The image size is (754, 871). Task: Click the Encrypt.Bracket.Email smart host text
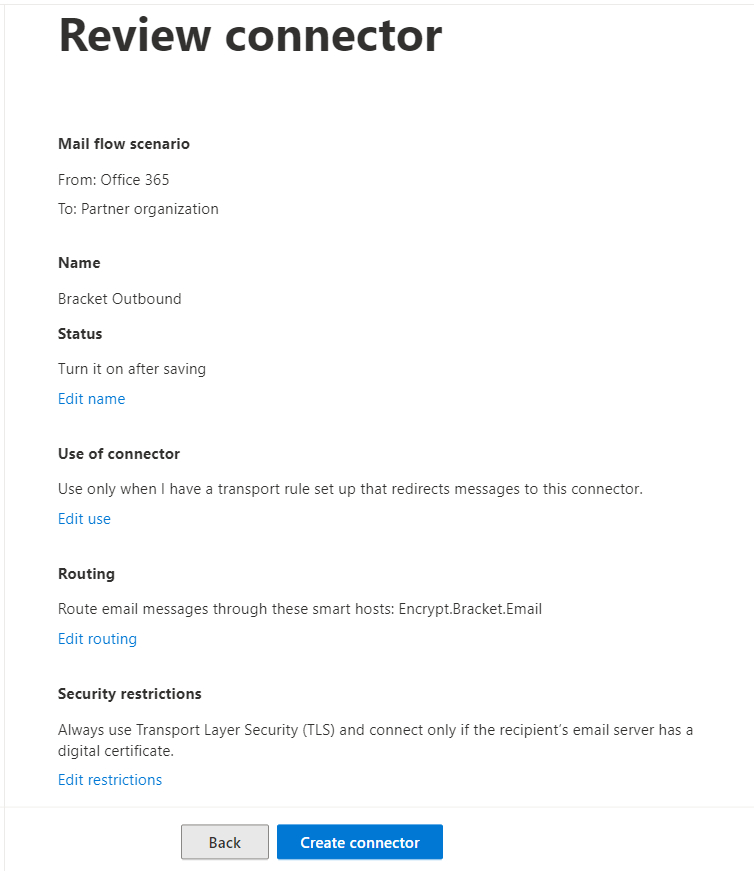click(470, 609)
